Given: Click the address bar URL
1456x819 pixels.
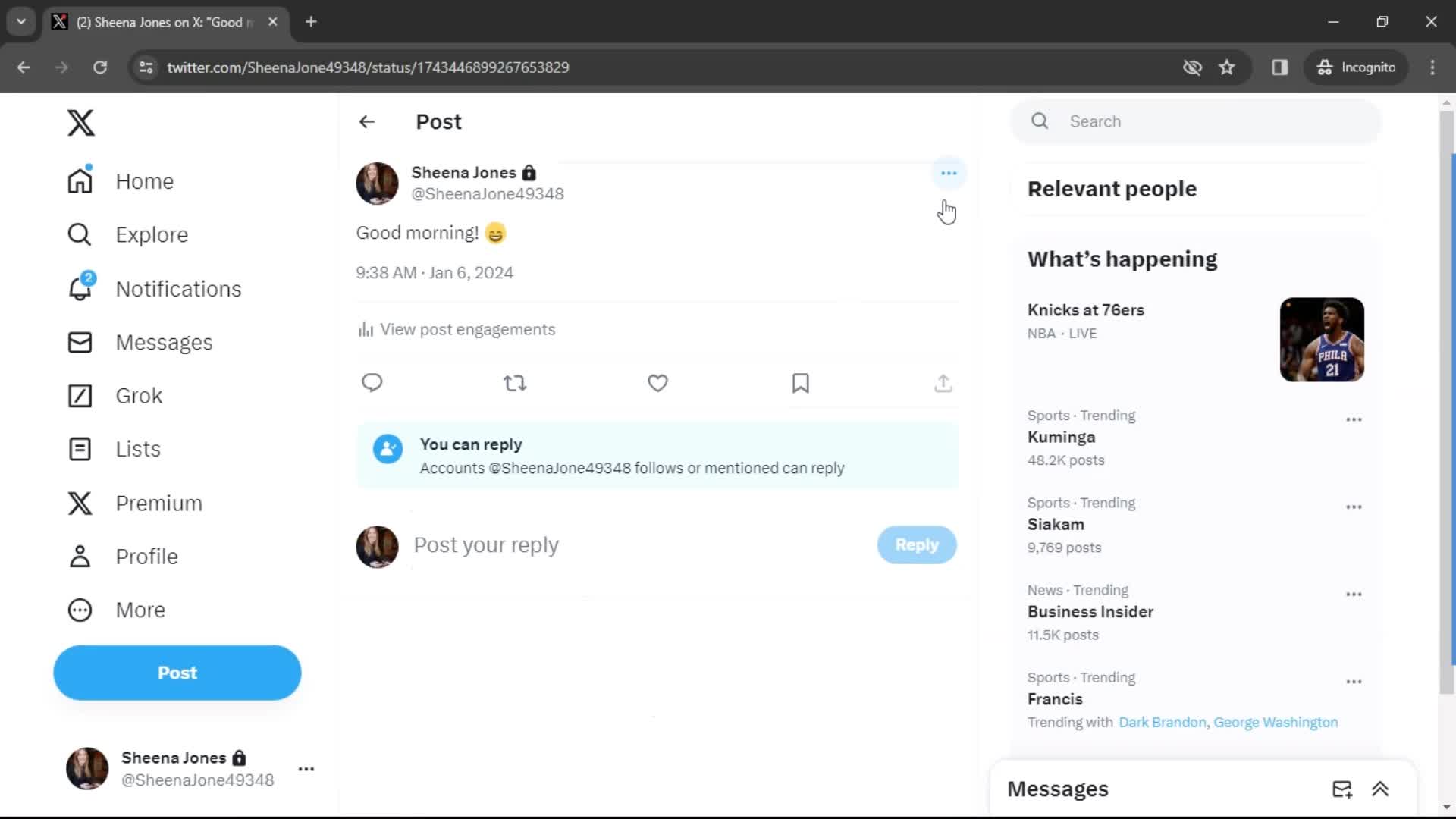Looking at the screenshot, I should (368, 67).
